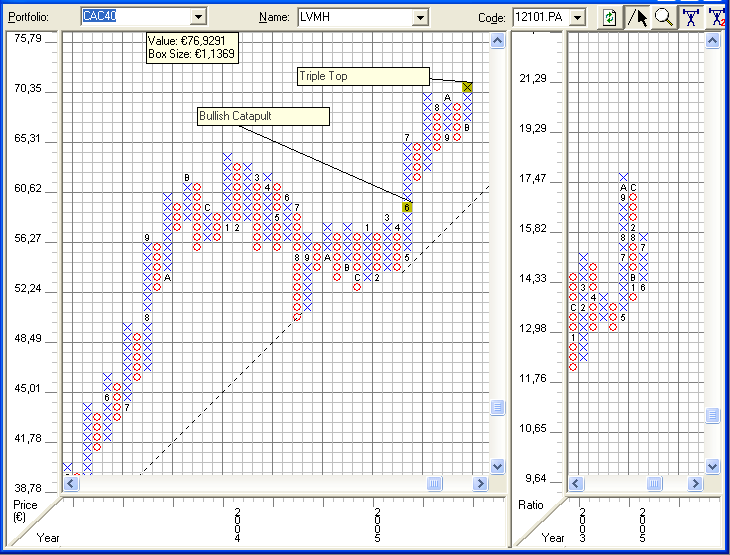Click the weightlifter icon with red 2
The image size is (730, 555).
(x=718, y=17)
